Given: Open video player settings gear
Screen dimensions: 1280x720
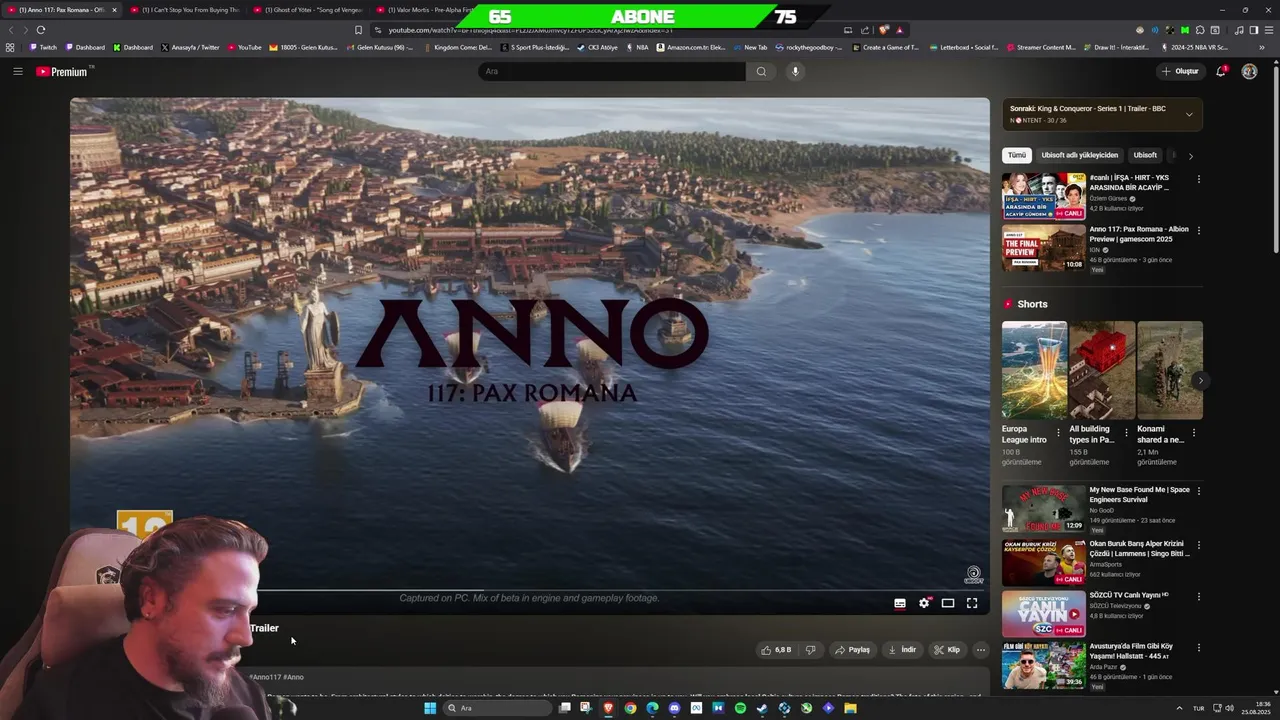Looking at the screenshot, I should tap(924, 603).
